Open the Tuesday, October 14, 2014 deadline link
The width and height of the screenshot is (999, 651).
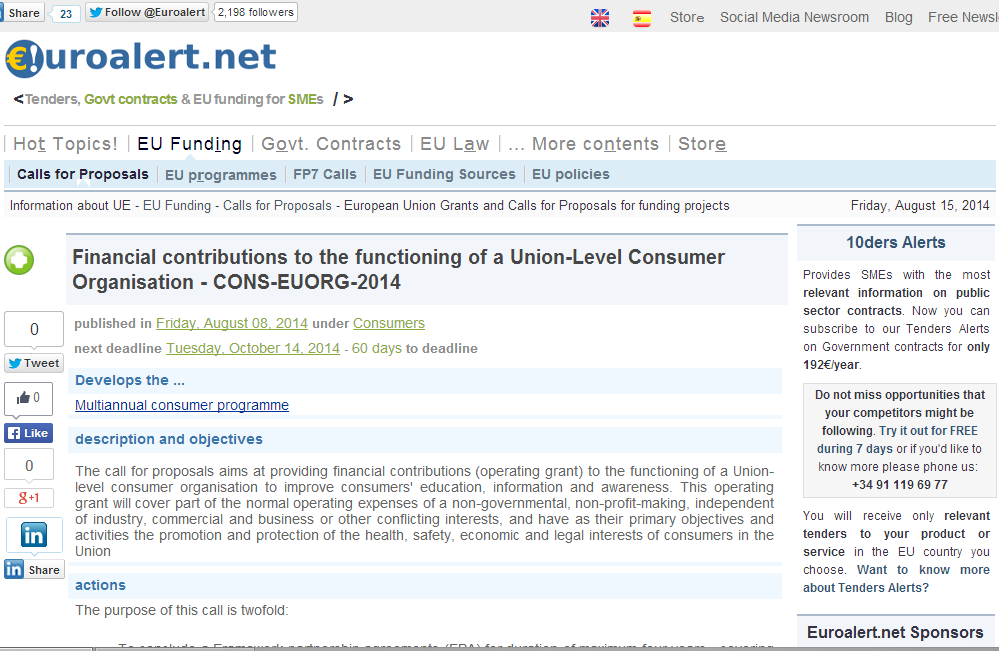click(x=253, y=348)
